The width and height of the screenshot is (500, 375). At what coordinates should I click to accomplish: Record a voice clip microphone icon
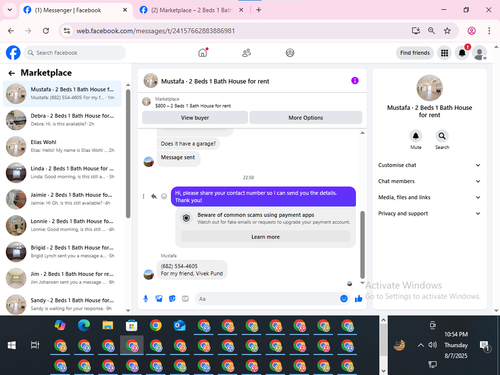tap(146, 299)
